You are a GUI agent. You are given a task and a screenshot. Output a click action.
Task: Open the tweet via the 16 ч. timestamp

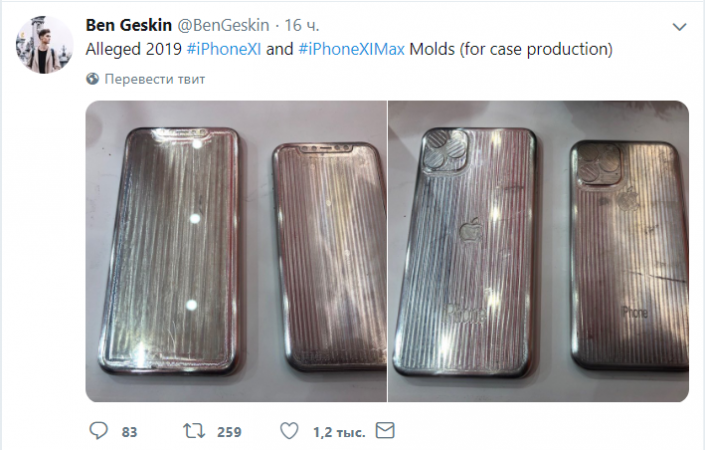pyautogui.click(x=301, y=24)
